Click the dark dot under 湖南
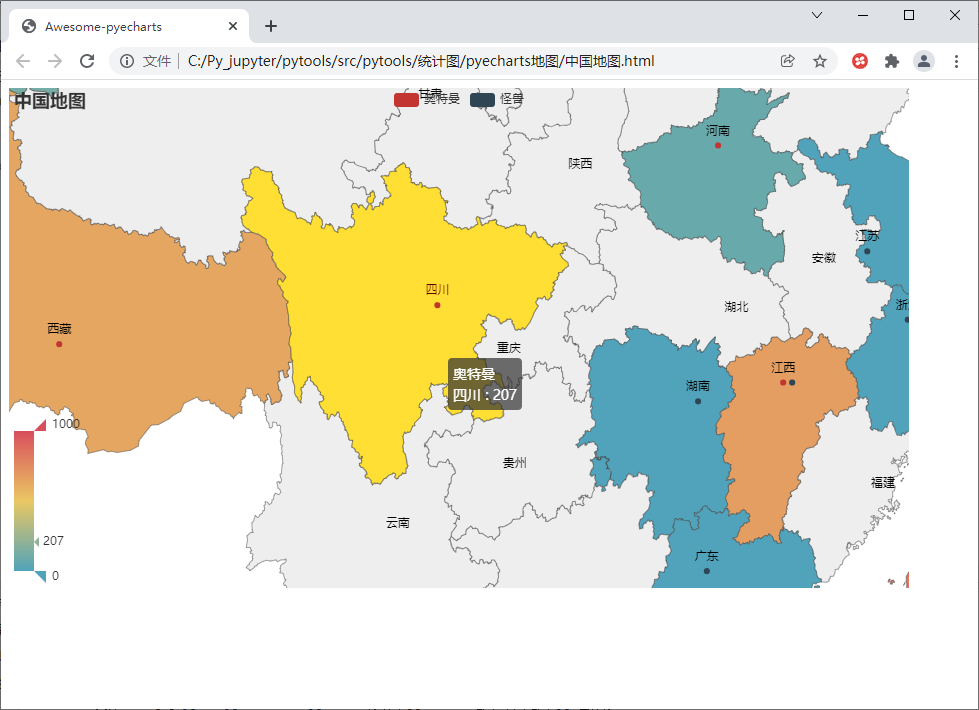This screenshot has width=979, height=710. 698,402
